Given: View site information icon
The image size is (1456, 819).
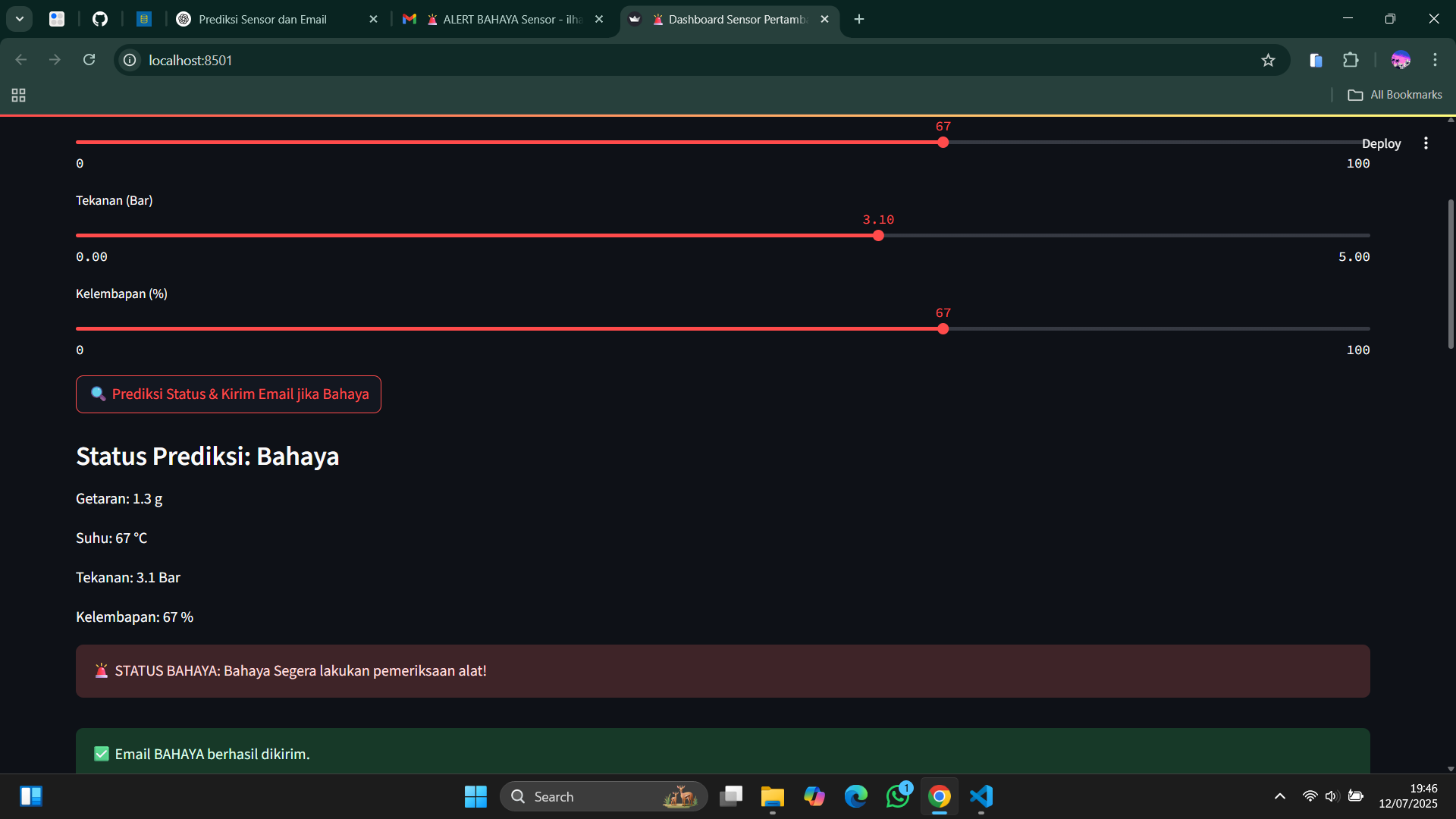Looking at the screenshot, I should pyautogui.click(x=130, y=60).
